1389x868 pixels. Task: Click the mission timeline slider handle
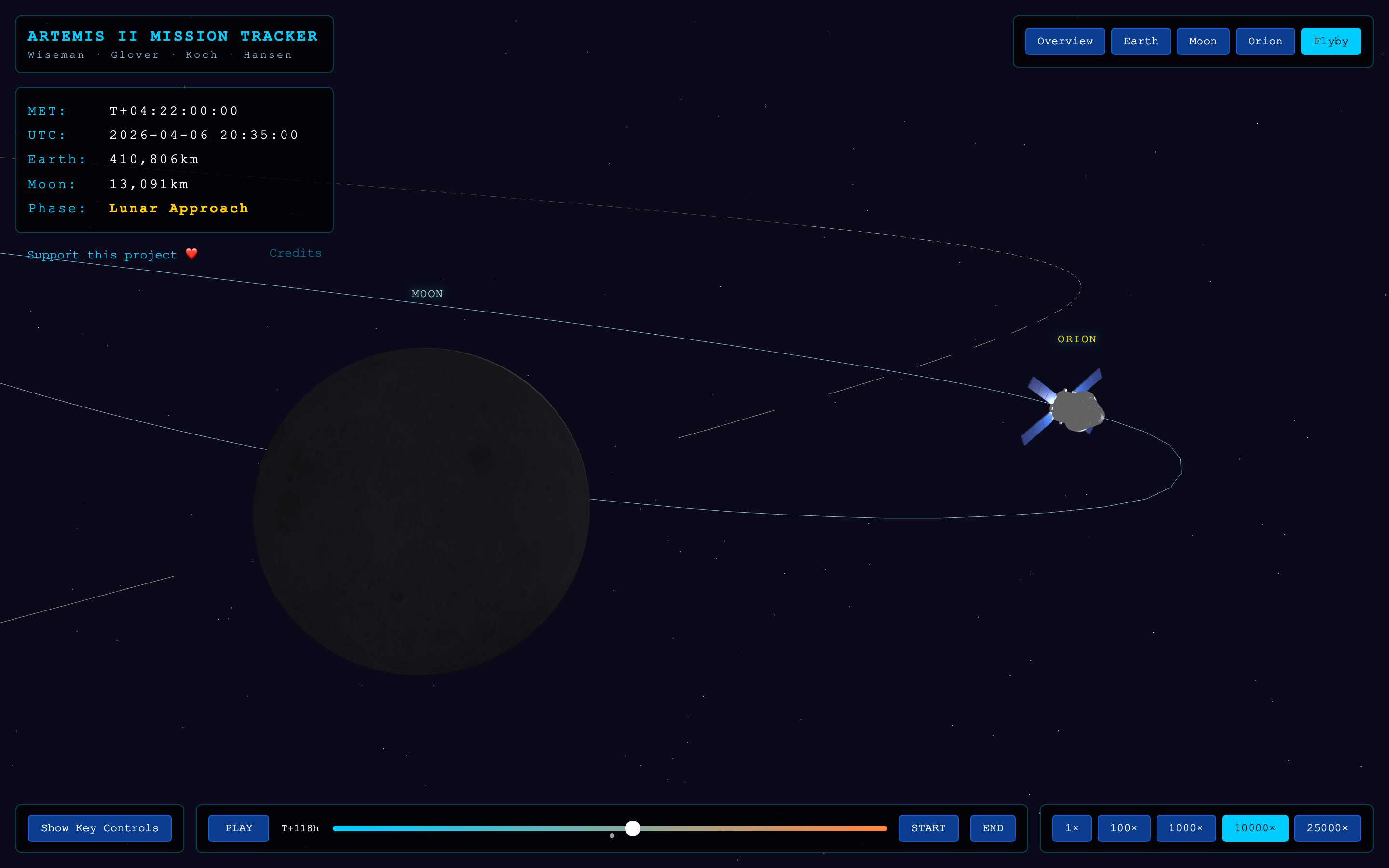[x=632, y=828]
